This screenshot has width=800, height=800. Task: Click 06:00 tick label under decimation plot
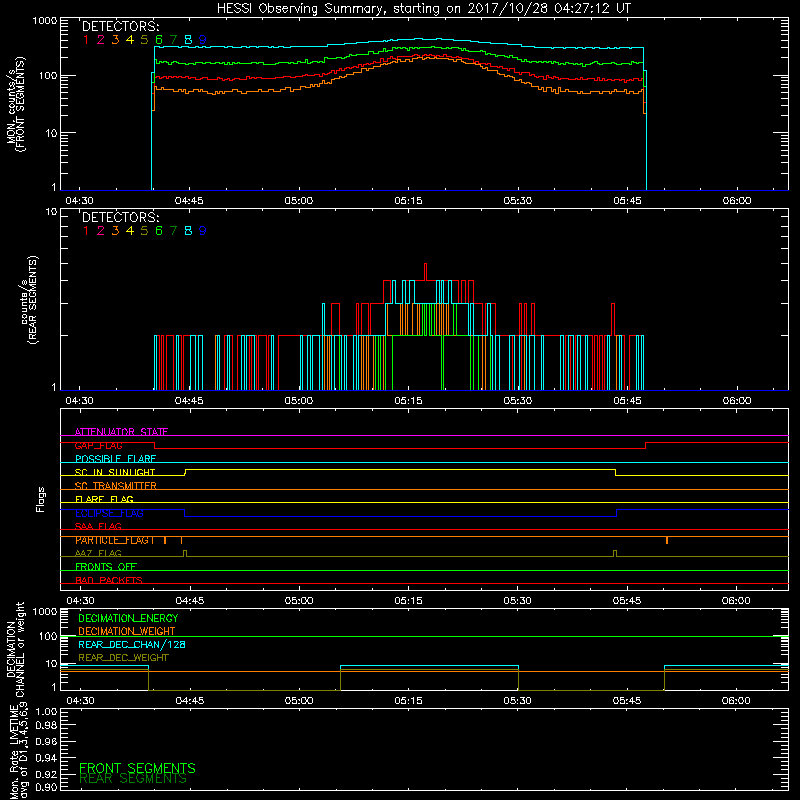[736, 701]
